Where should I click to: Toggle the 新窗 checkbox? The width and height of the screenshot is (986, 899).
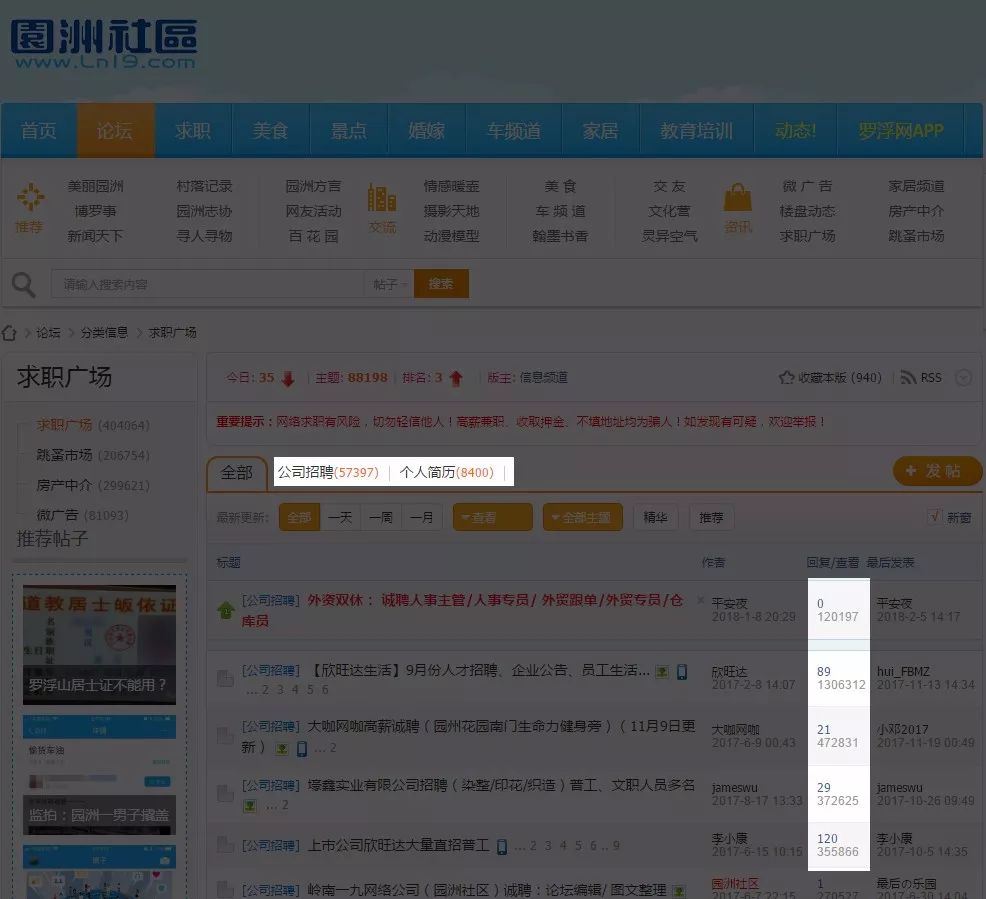pos(934,517)
